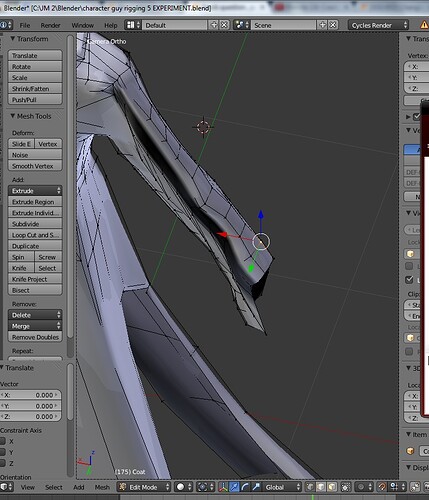The width and height of the screenshot is (429, 500).
Task: Open the Select menu in 3D view header
Action: (54, 487)
